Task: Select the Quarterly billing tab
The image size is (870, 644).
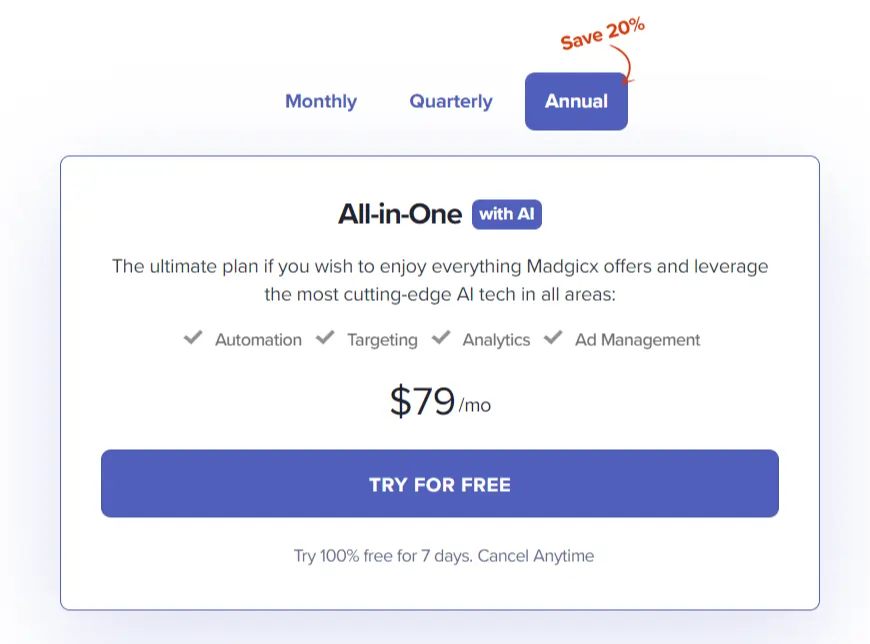Action: (x=451, y=101)
